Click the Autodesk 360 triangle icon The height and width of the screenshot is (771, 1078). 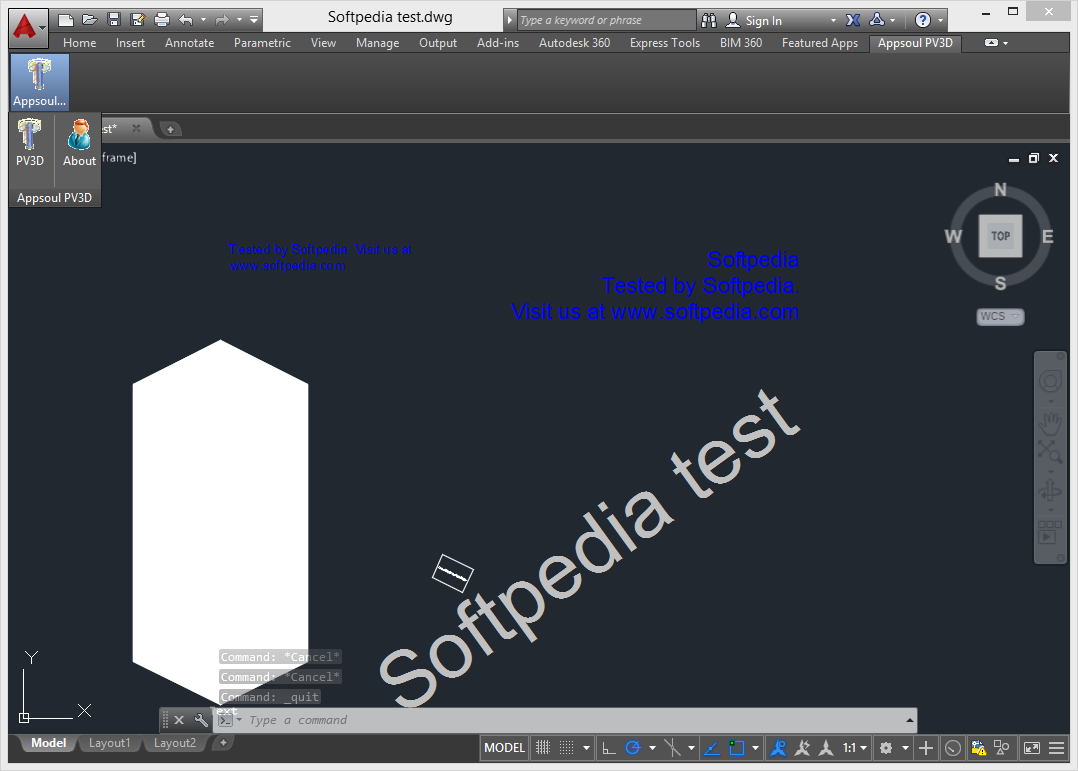pos(877,21)
